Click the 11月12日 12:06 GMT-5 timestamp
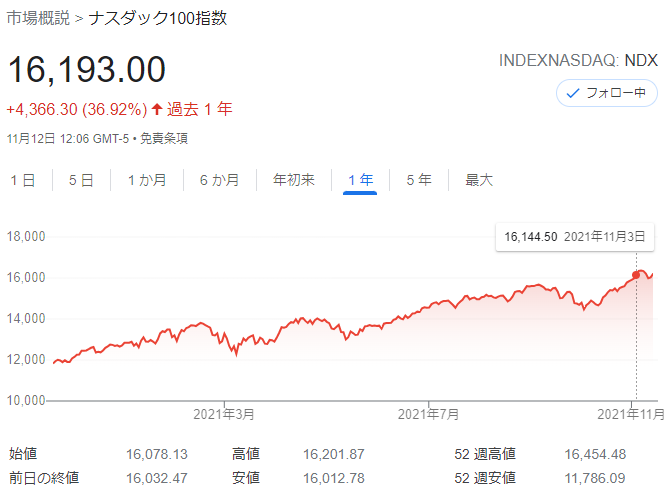 (68, 139)
